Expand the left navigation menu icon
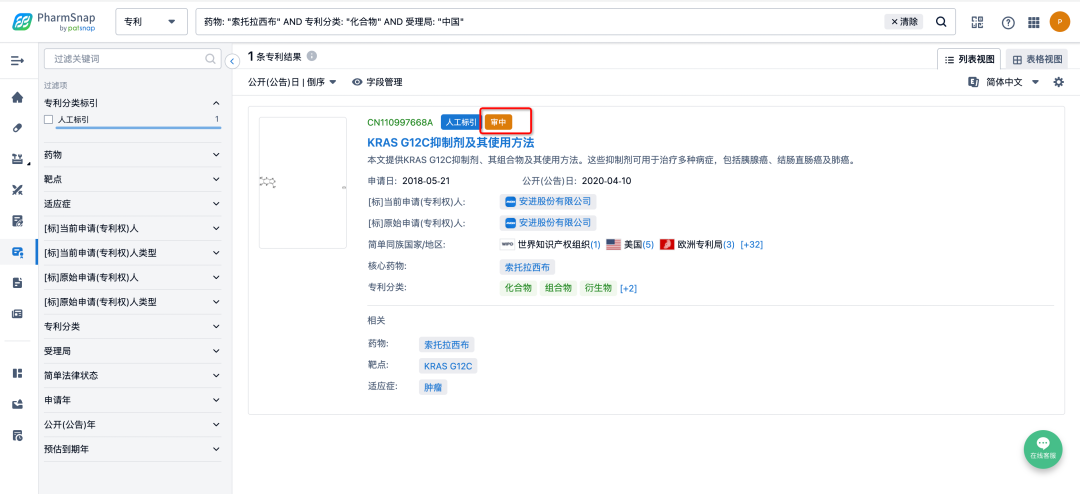The width and height of the screenshot is (1080, 494). tap(17, 61)
